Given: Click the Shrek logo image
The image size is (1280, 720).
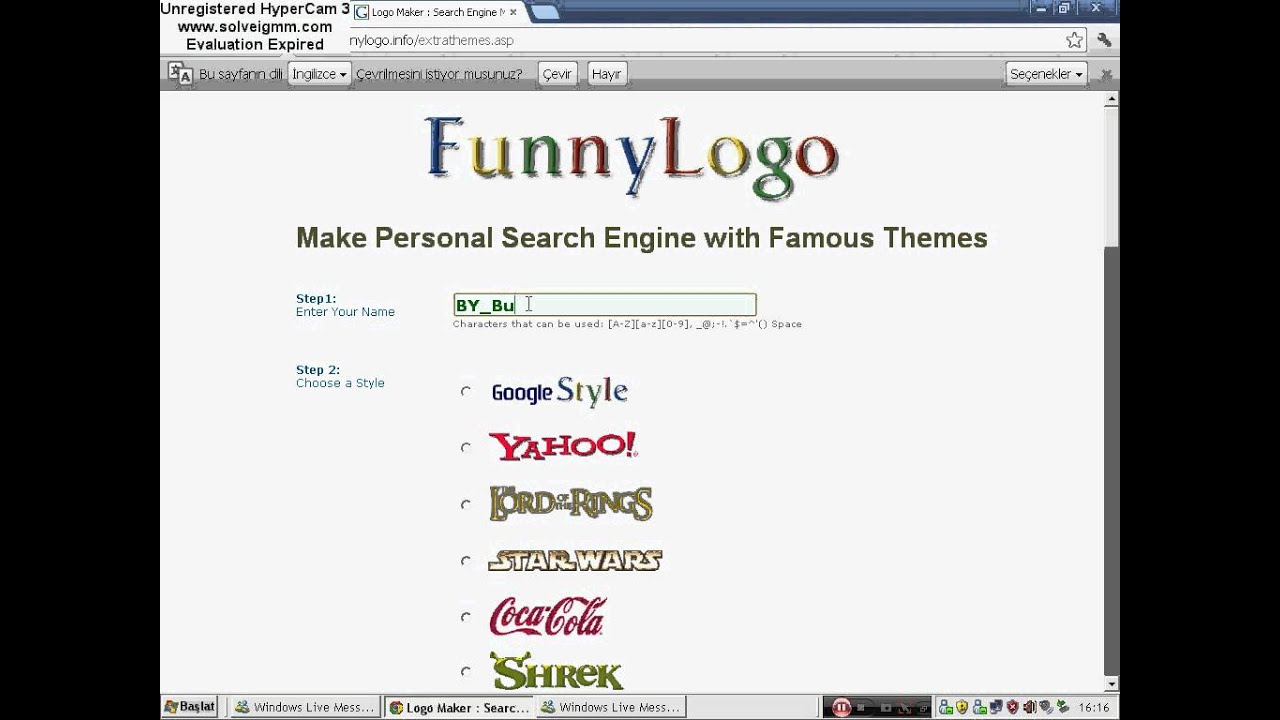Looking at the screenshot, I should pos(556,671).
